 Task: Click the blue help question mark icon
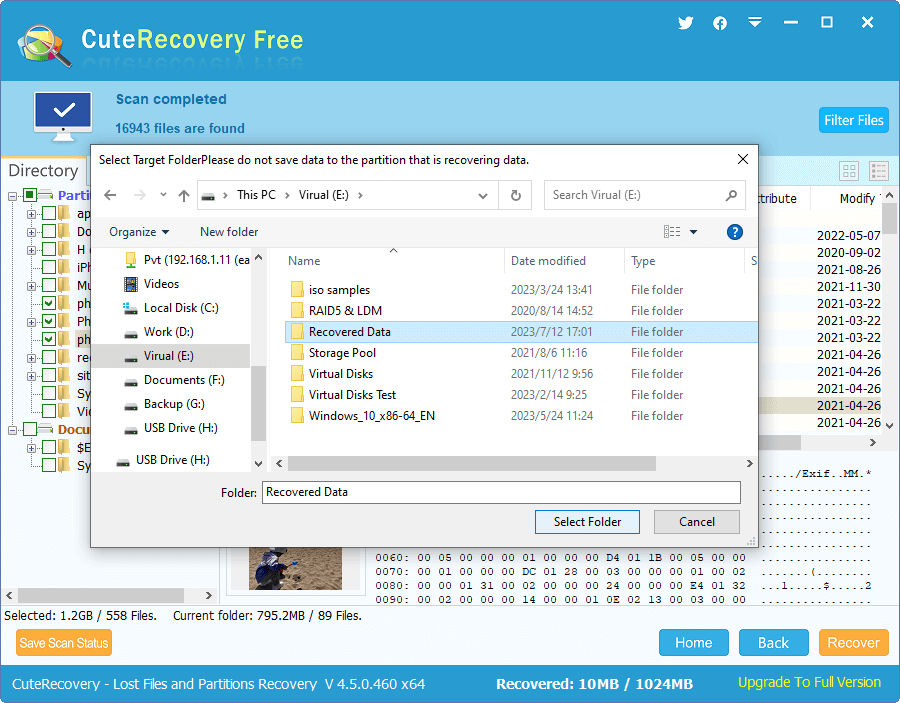point(735,232)
